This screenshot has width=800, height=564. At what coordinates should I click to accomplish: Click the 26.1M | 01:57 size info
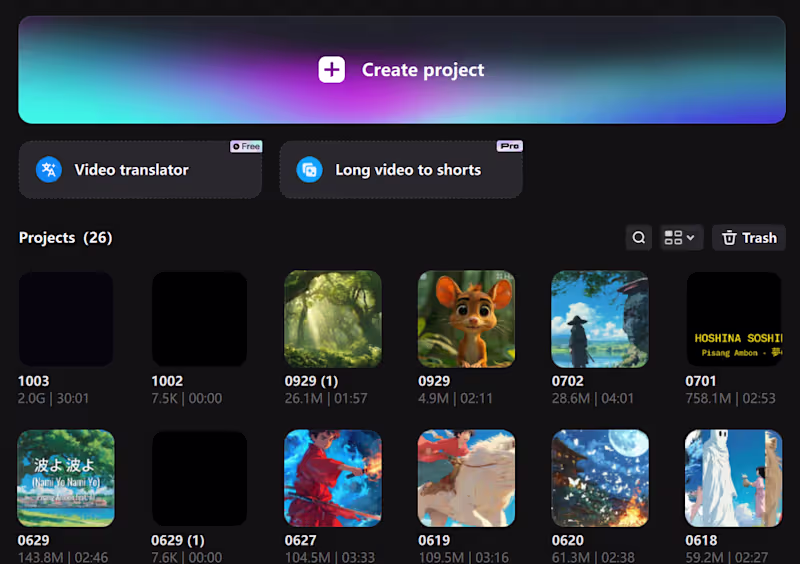(326, 399)
